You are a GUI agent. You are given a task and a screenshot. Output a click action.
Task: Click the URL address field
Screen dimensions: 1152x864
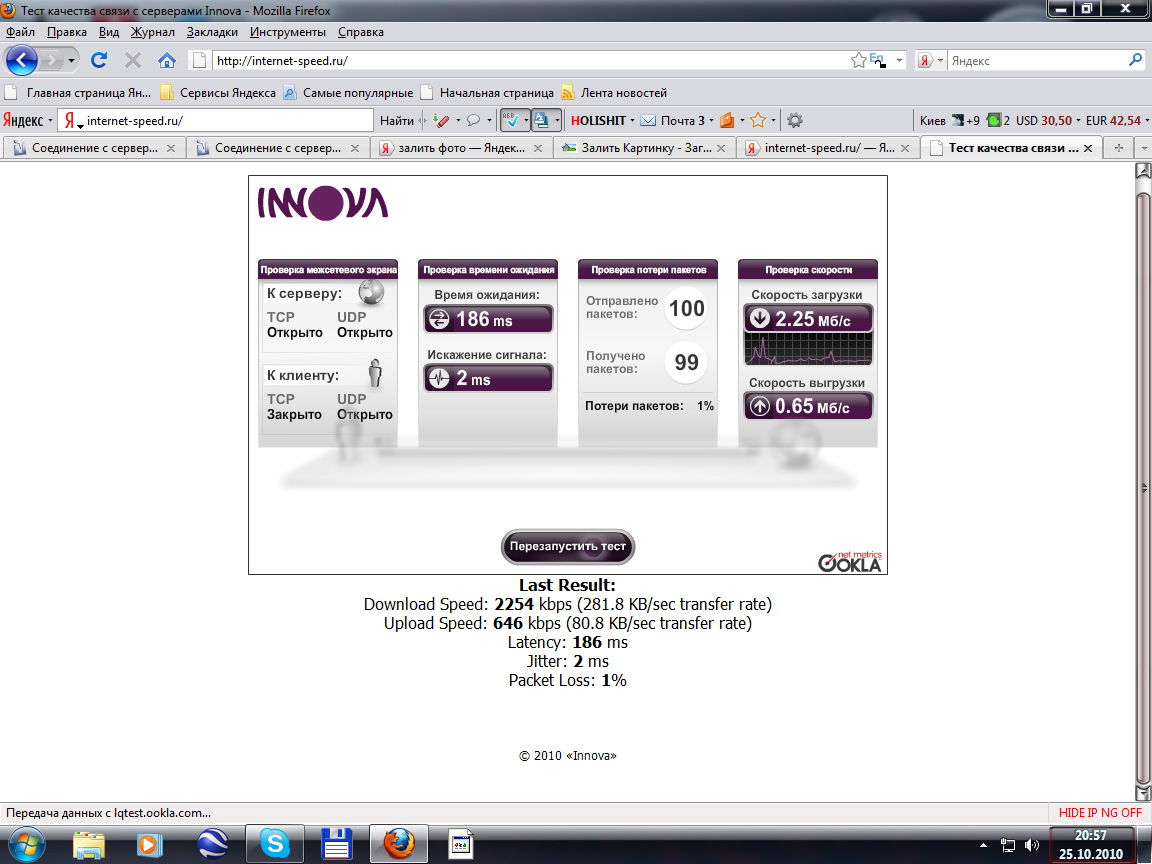point(529,60)
